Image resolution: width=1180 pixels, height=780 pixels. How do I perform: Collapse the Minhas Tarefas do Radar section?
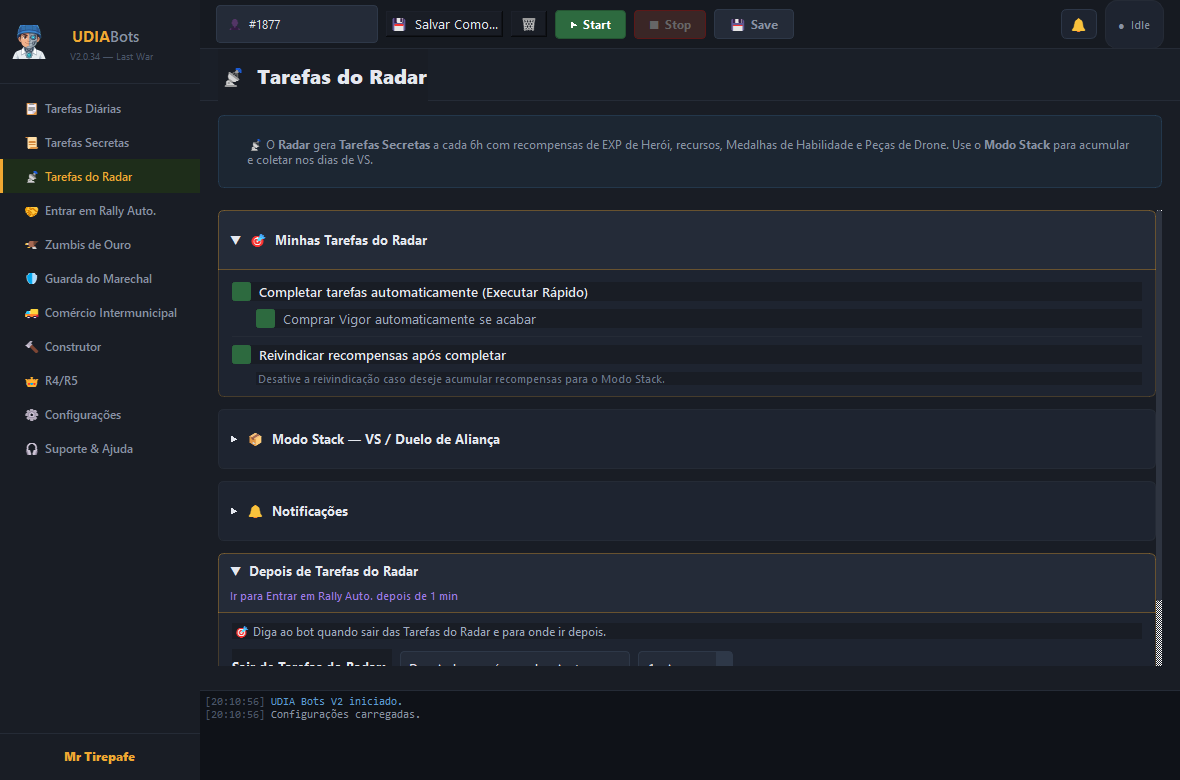click(x=236, y=240)
